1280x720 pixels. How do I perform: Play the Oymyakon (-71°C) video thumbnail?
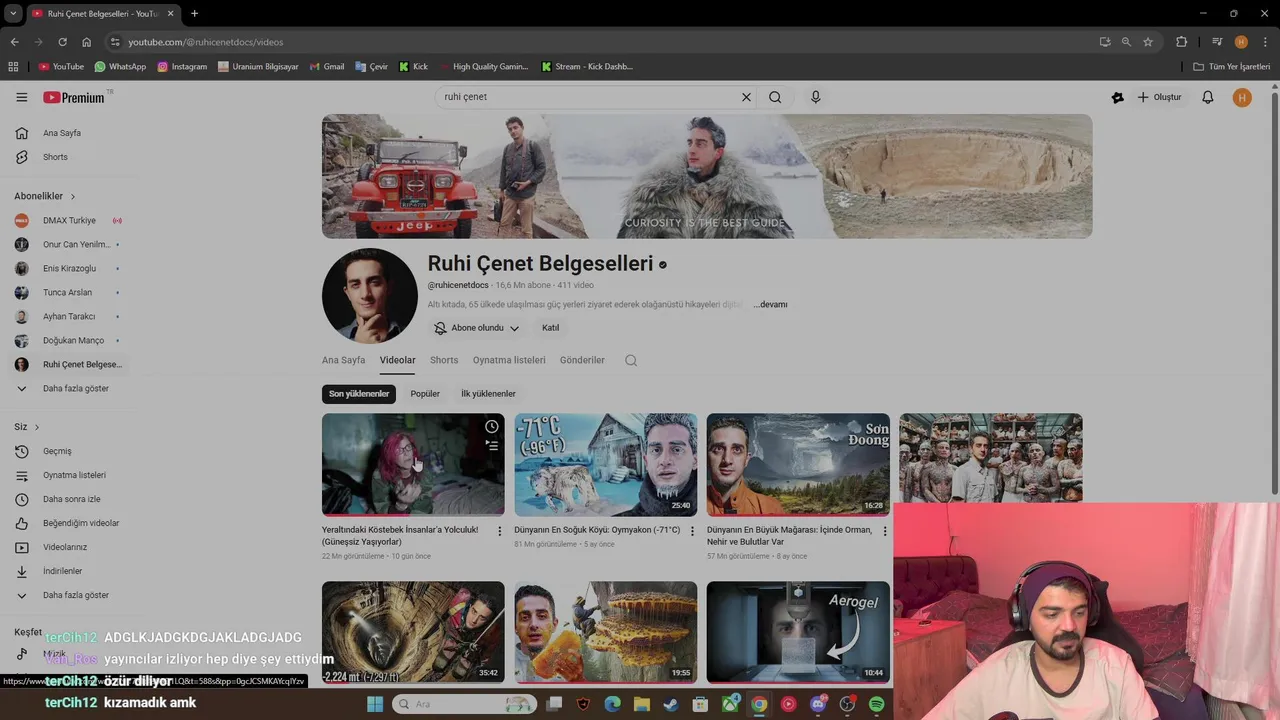pyautogui.click(x=606, y=464)
